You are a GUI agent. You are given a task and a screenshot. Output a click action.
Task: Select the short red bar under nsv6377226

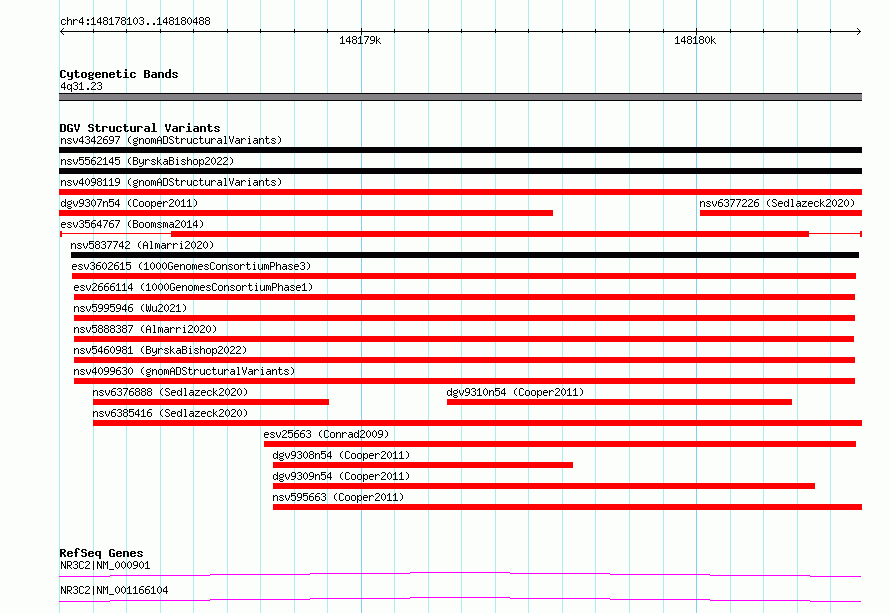coord(781,213)
